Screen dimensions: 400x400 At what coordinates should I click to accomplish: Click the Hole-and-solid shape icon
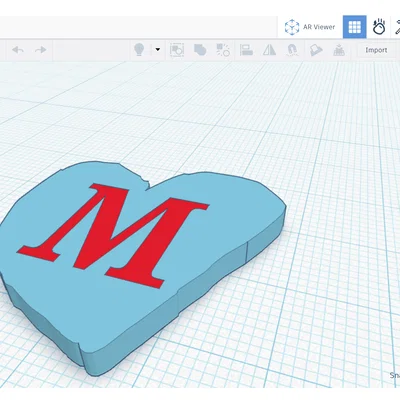pos(177,50)
